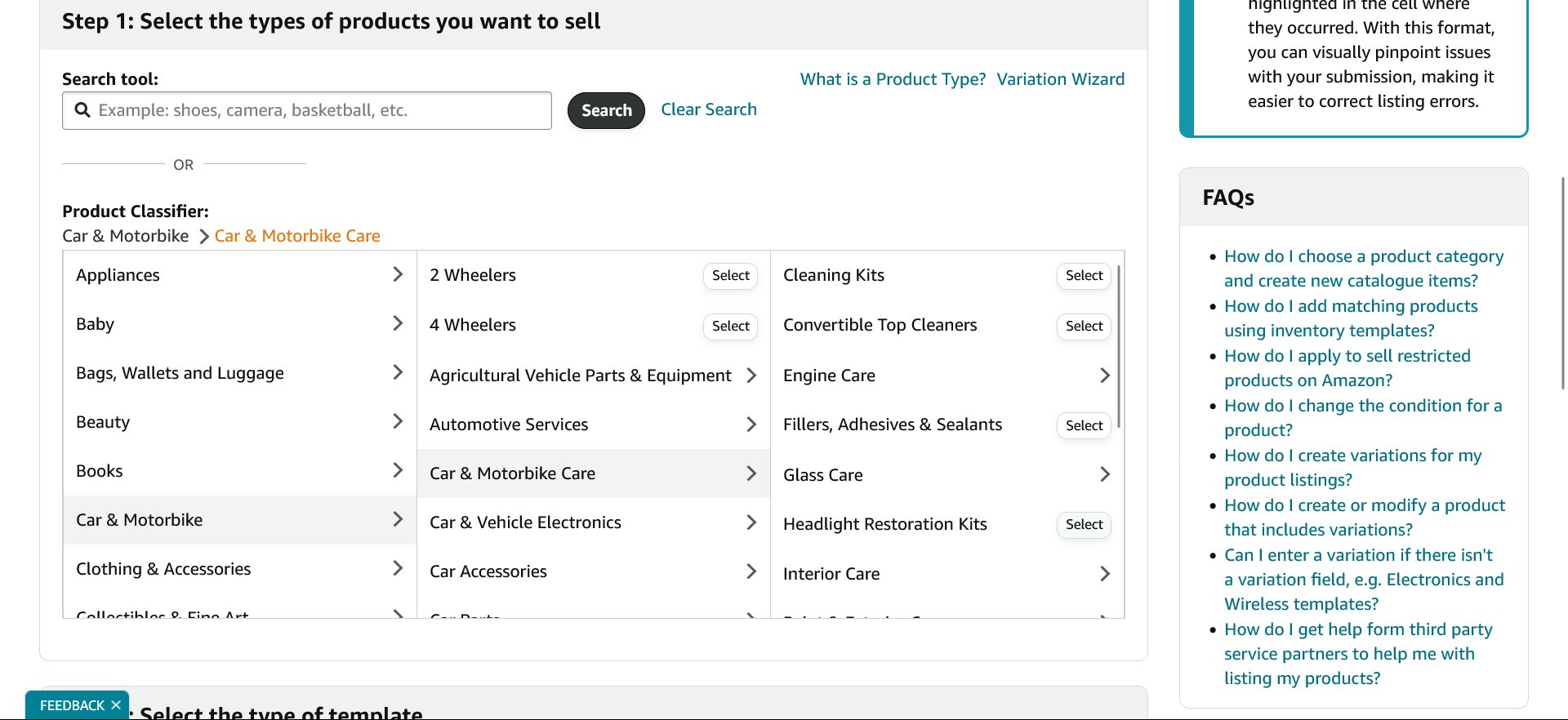Click into the product search input field
The width and height of the screenshot is (1568, 720).
pos(307,110)
